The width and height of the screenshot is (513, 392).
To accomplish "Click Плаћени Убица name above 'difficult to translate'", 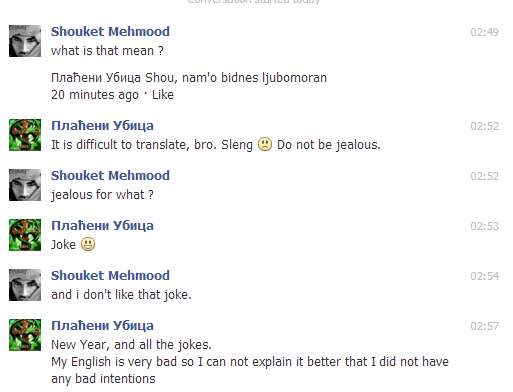I will tap(102, 126).
